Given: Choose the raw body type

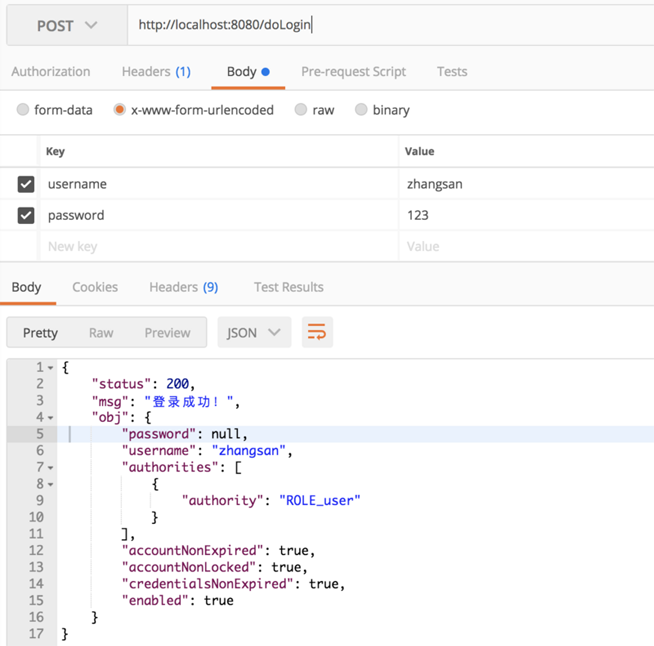Looking at the screenshot, I should [301, 110].
